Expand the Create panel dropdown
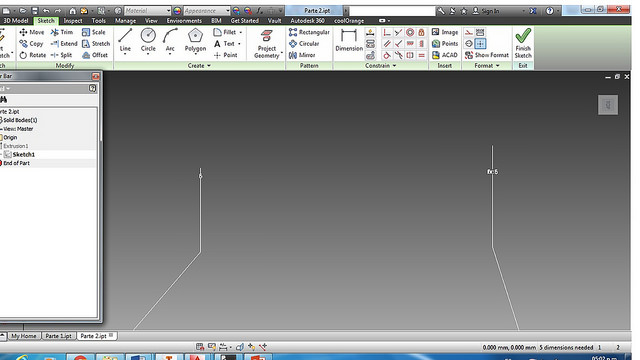Viewport: 640px width, 360px height. click(199, 65)
